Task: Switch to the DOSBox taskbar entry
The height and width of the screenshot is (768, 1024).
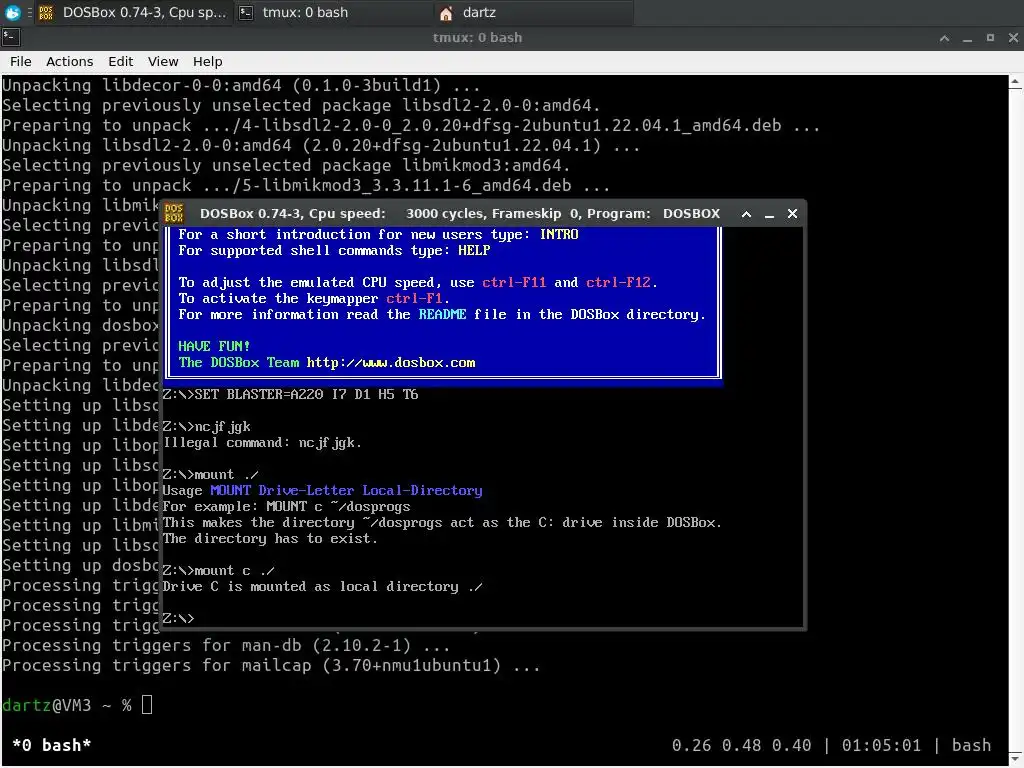Action: pos(133,12)
